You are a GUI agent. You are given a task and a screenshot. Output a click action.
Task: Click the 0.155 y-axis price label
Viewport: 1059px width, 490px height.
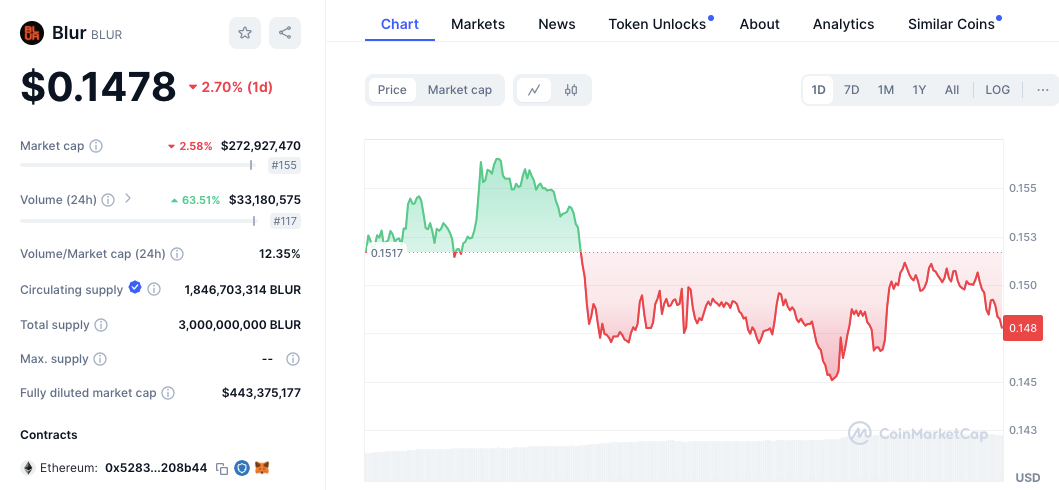coord(1023,188)
